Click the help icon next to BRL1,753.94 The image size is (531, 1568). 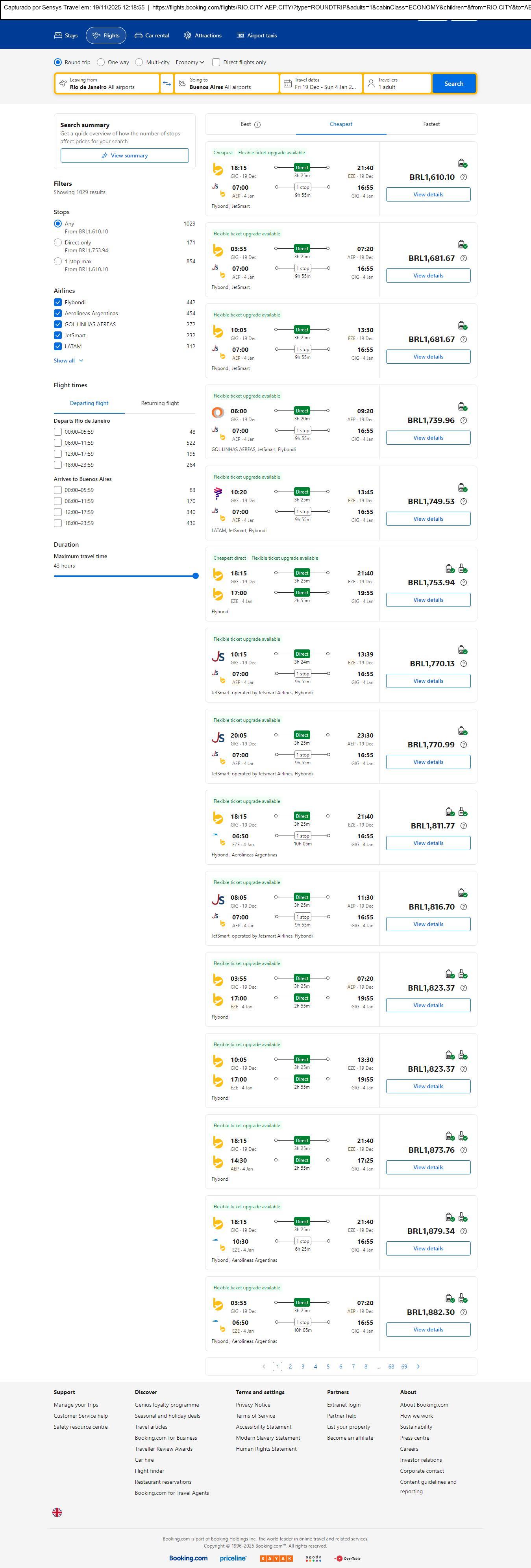(x=463, y=582)
